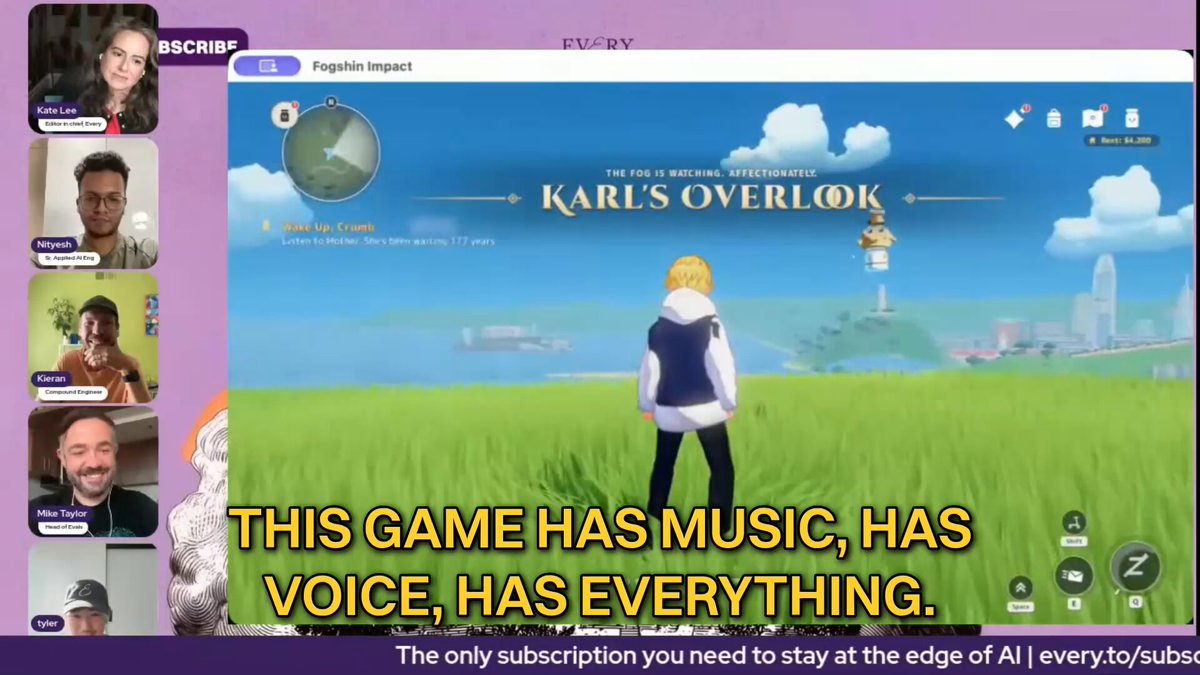Click the jar icon at top right
Image resolution: width=1200 pixels, height=675 pixels.
point(1131,118)
